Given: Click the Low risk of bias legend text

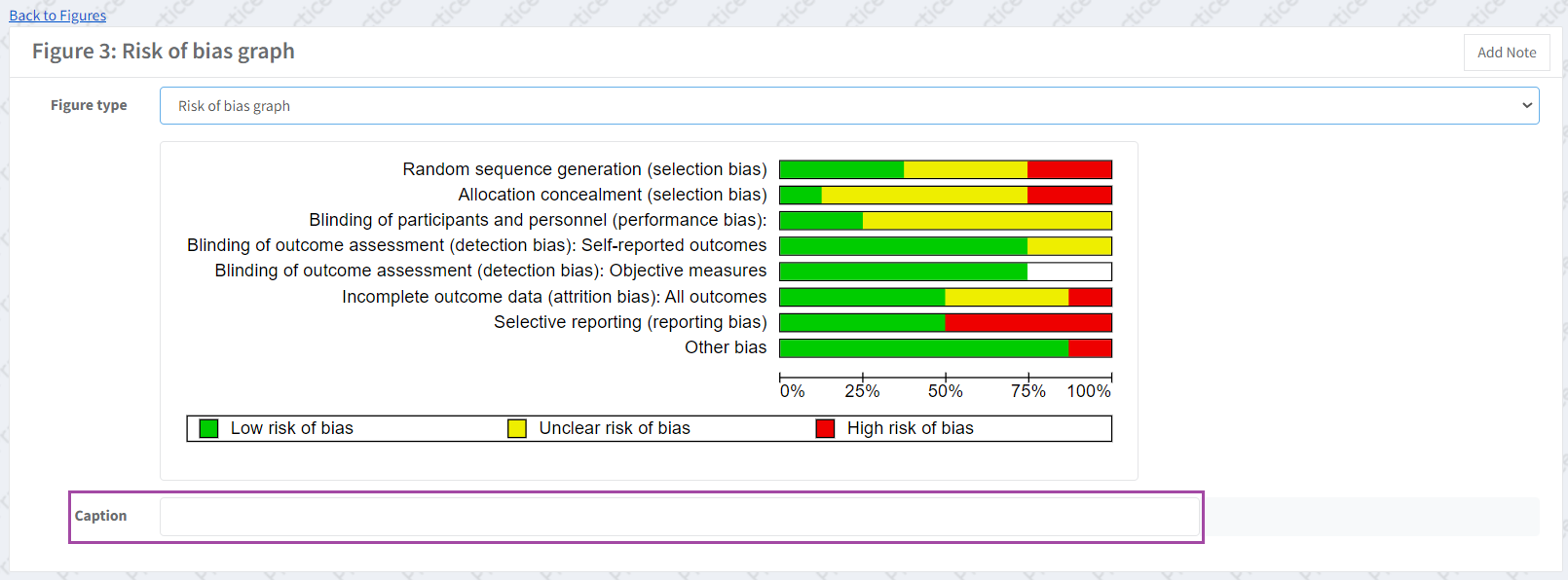Looking at the screenshot, I should point(291,429).
